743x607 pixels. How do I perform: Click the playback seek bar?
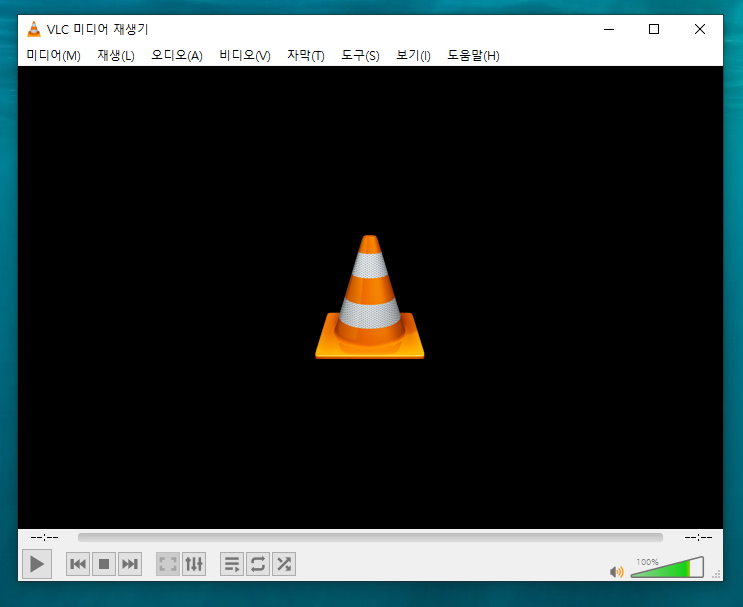point(370,537)
